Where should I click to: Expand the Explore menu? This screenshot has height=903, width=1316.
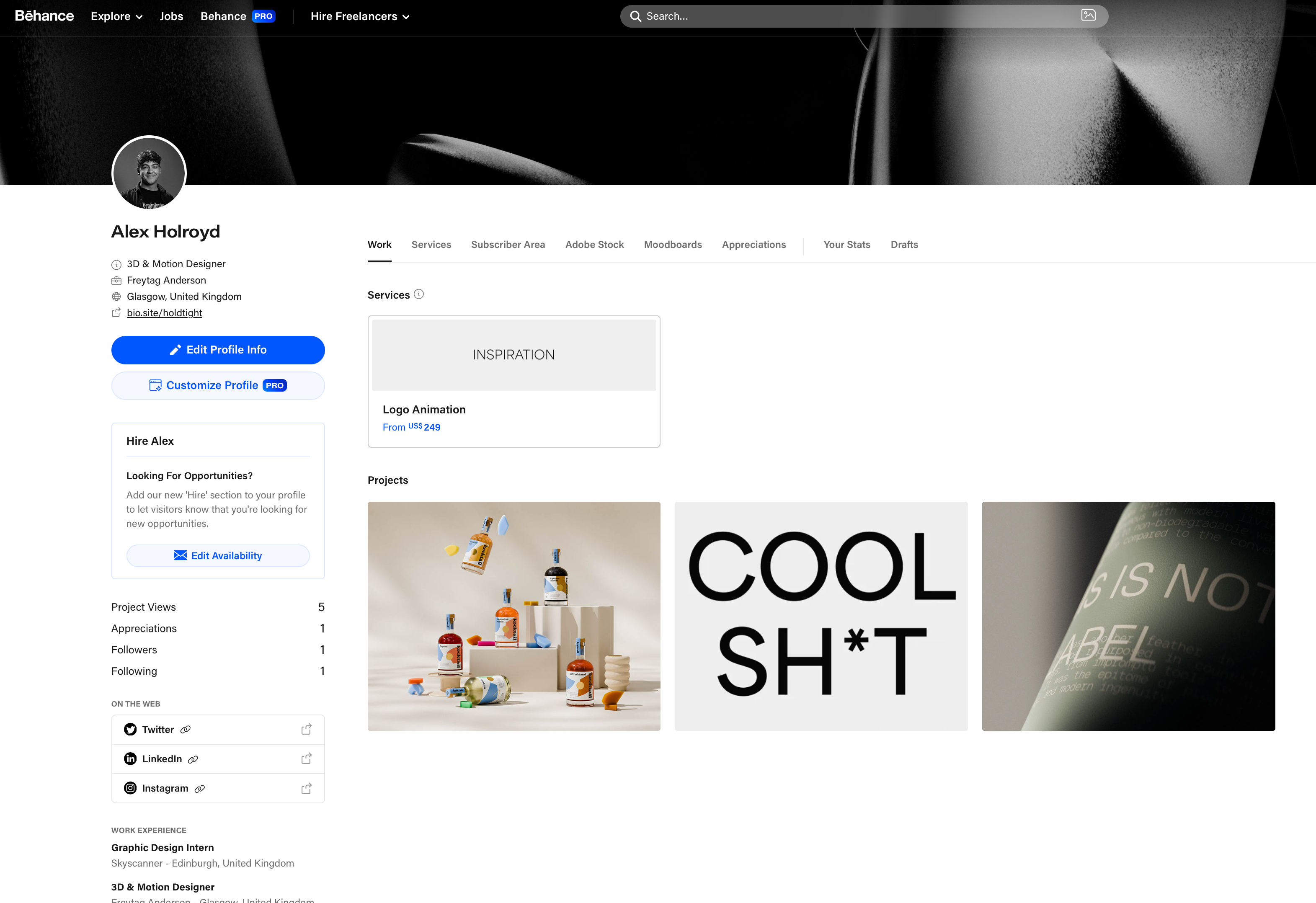coord(116,16)
